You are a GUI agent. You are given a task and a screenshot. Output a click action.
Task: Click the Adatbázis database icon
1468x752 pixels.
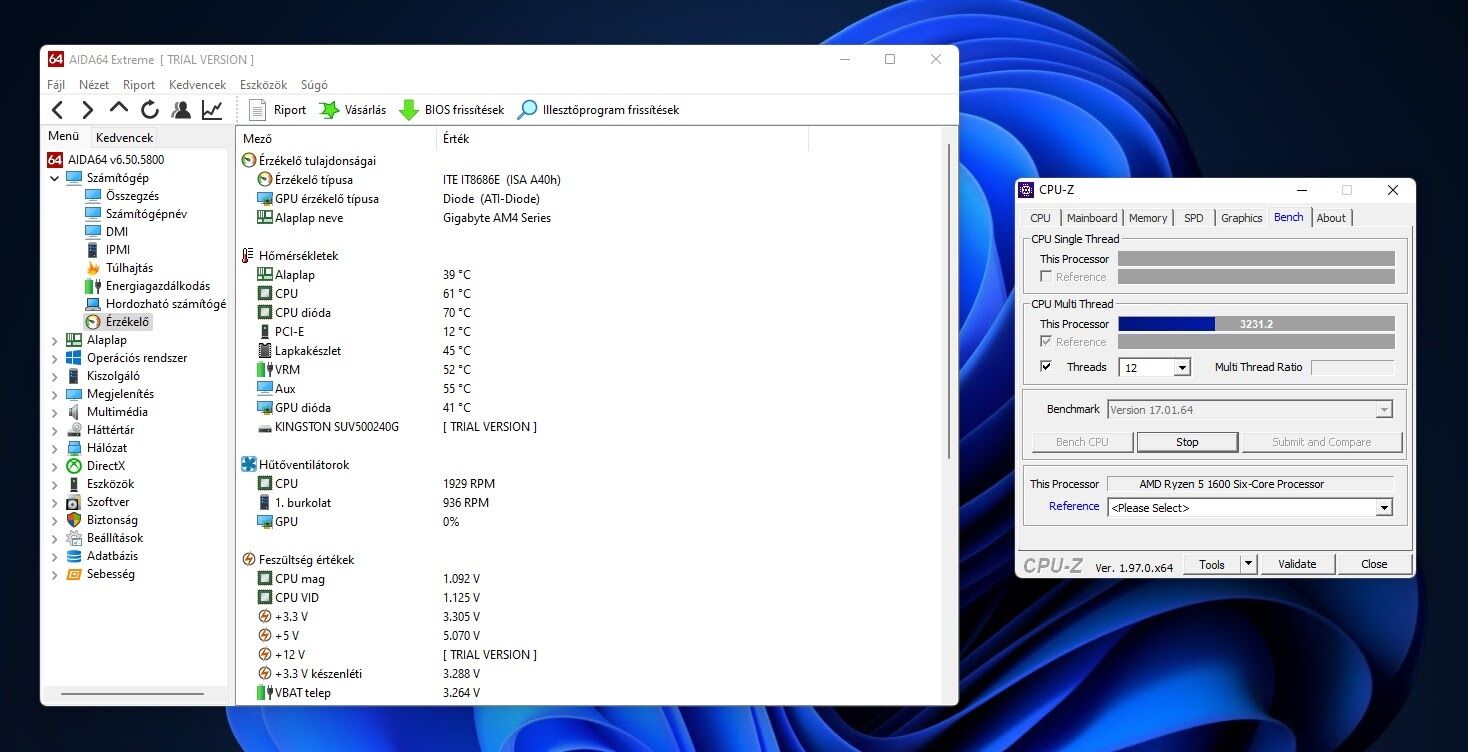(x=73, y=556)
